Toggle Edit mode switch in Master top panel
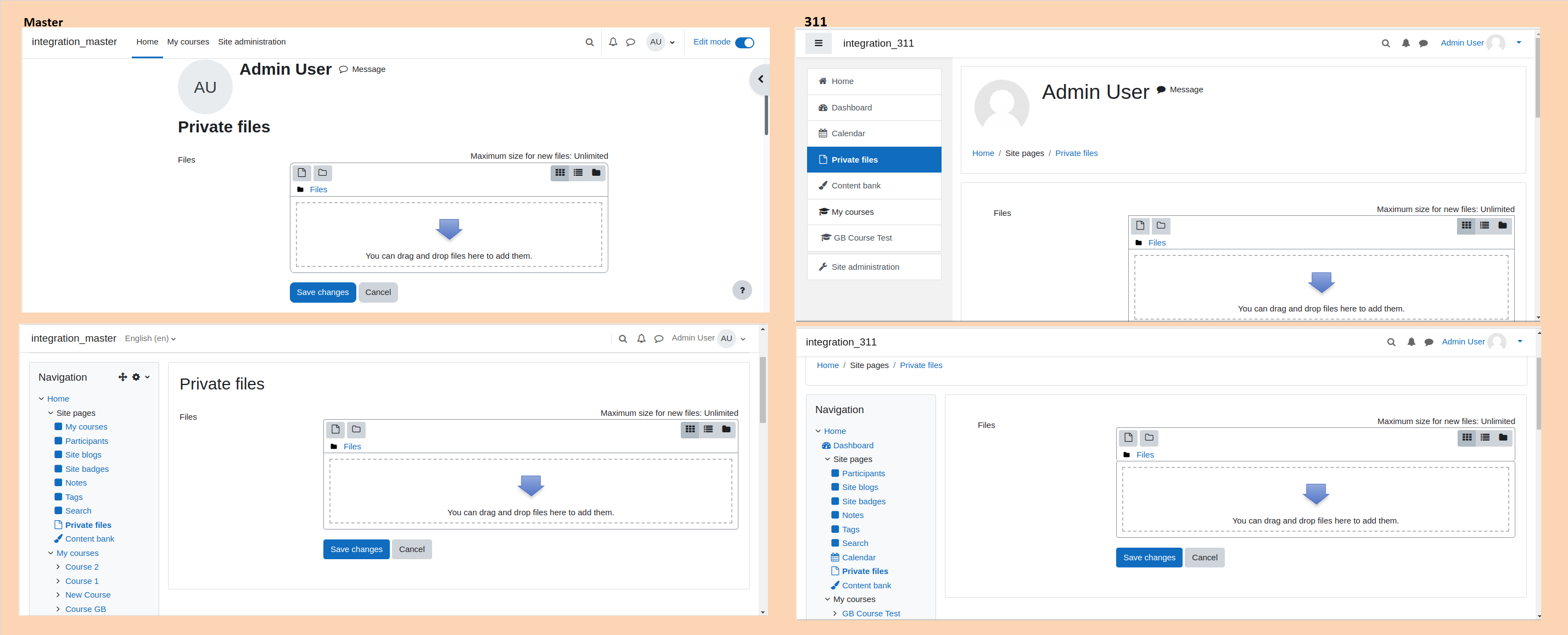 (744, 43)
